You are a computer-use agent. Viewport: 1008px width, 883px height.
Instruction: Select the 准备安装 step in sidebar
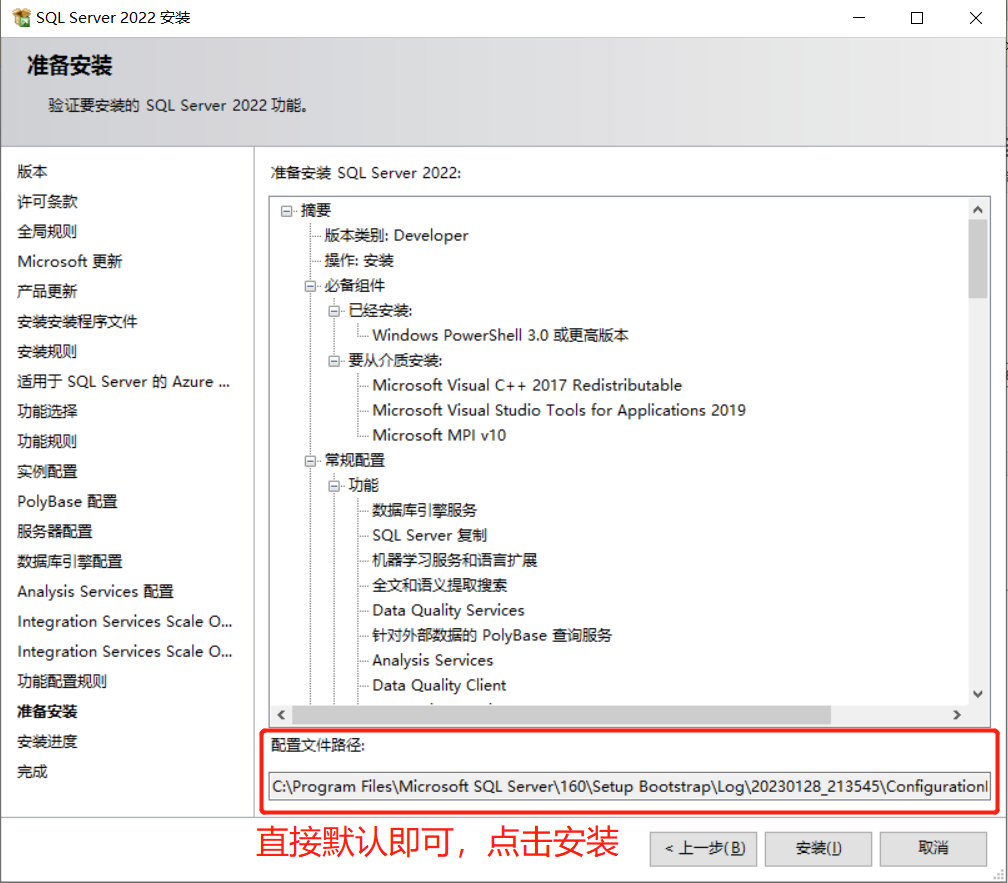click(47, 711)
